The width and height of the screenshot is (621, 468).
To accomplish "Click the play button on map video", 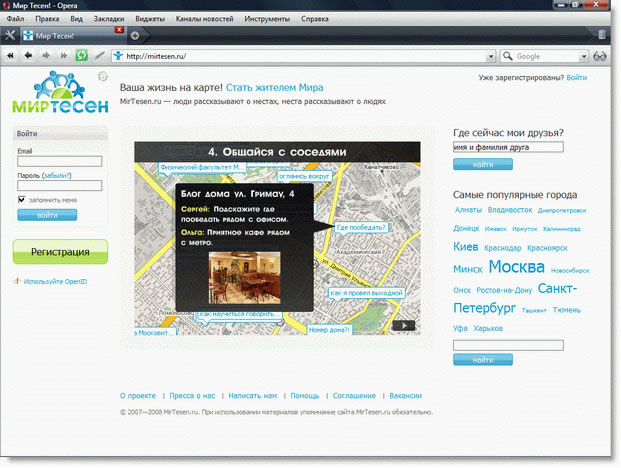I will (x=402, y=324).
